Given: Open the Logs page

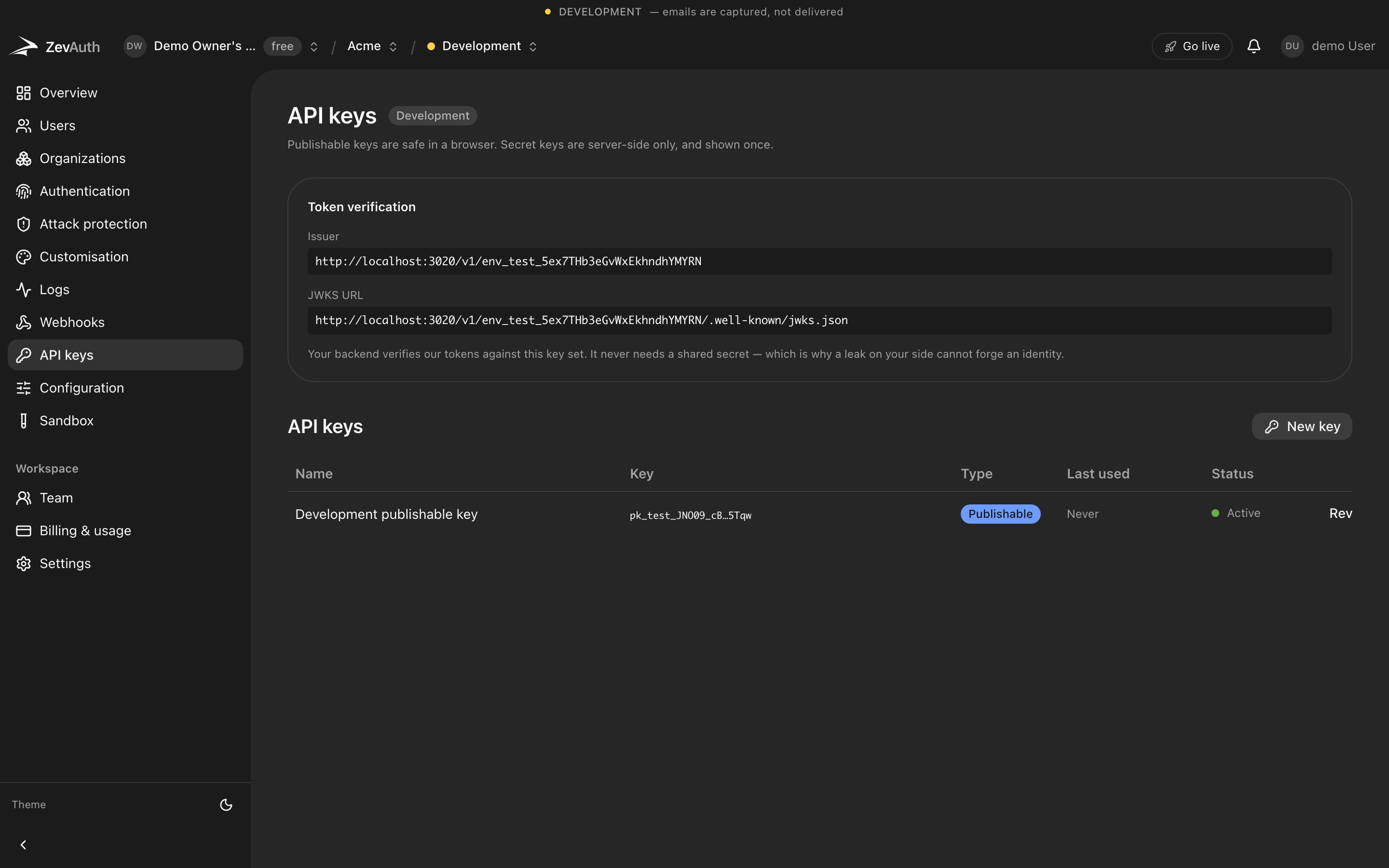Looking at the screenshot, I should 125,289.
